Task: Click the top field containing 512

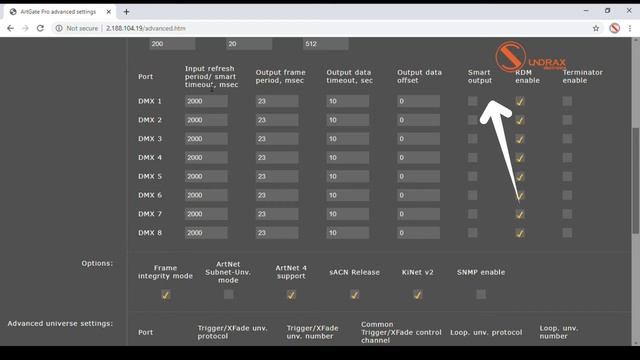Action: coord(325,44)
